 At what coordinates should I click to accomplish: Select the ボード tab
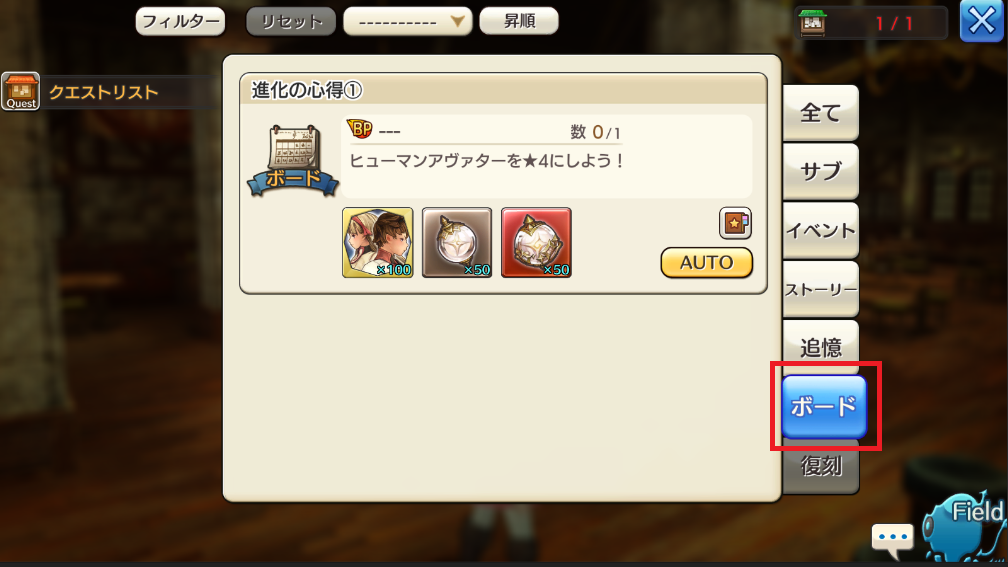point(824,406)
